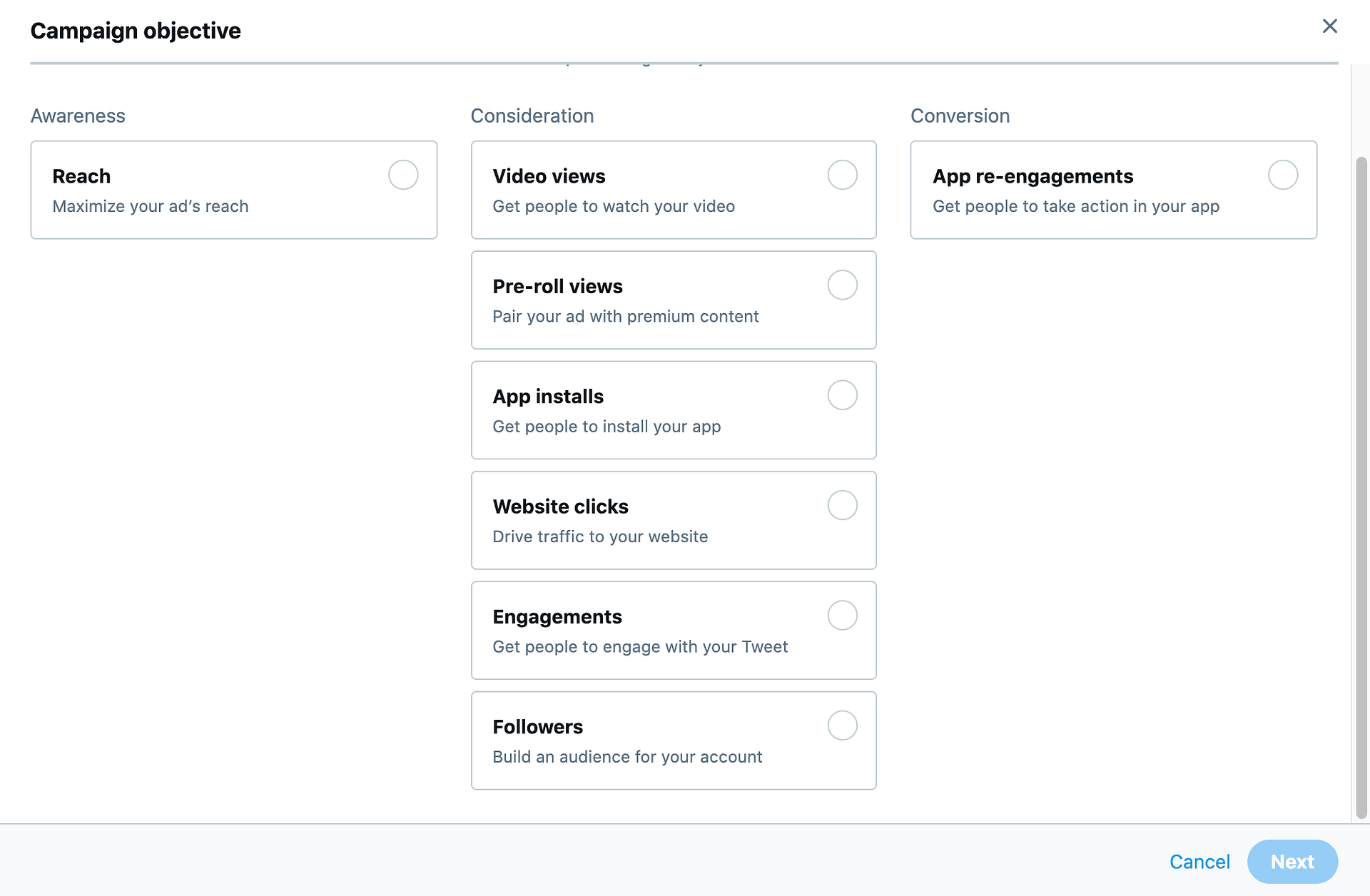Choose the Followers radio button
Image resolution: width=1370 pixels, height=896 pixels.
[x=842, y=726]
